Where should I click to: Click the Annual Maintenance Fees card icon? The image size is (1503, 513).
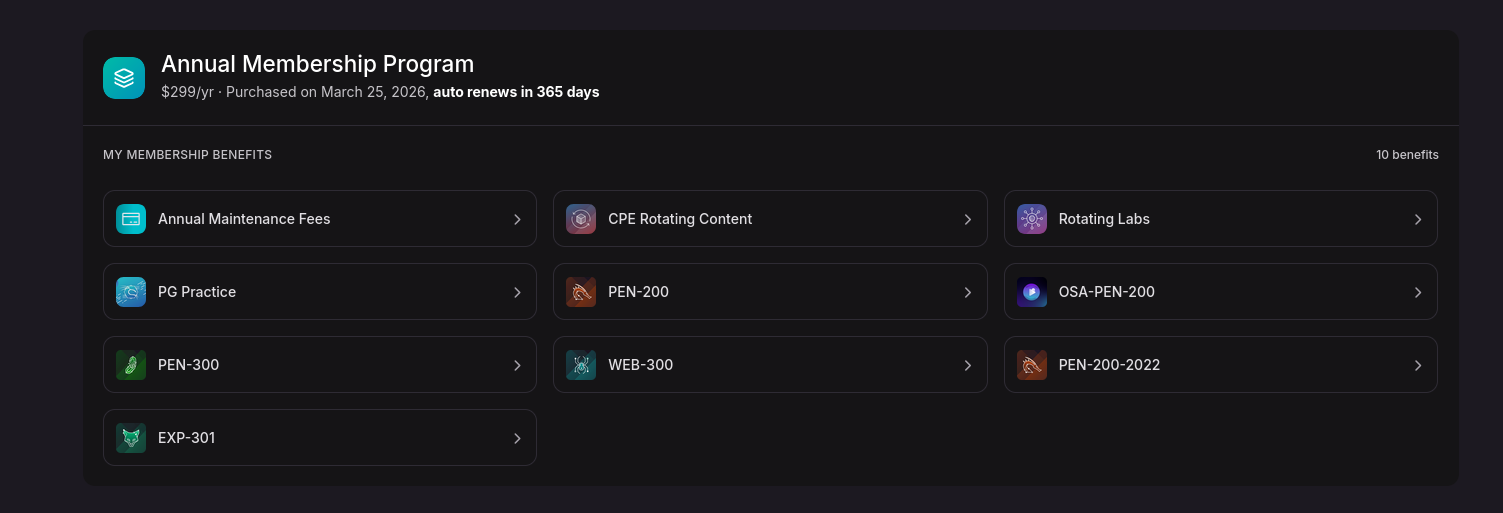click(x=131, y=219)
